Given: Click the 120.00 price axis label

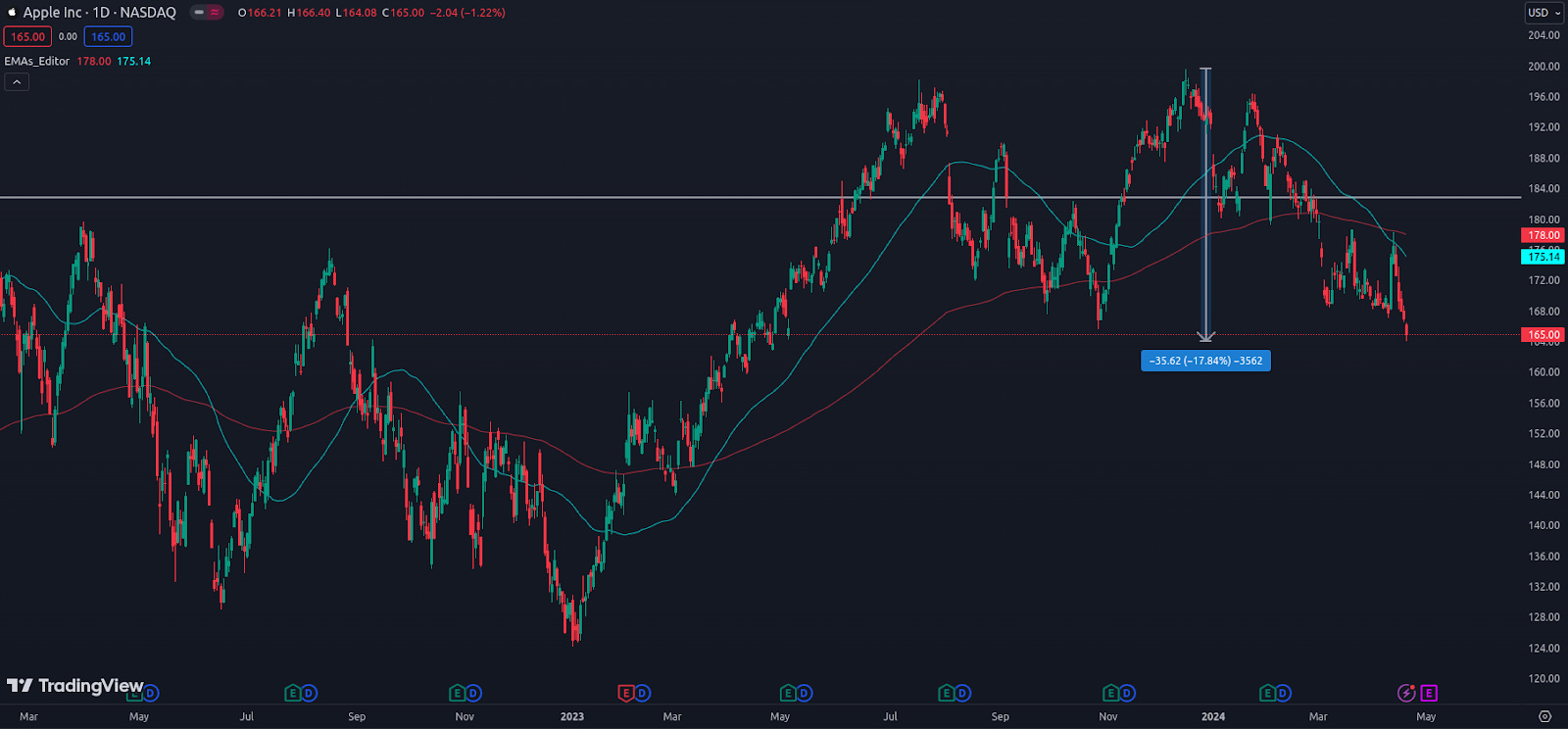Looking at the screenshot, I should [1543, 678].
